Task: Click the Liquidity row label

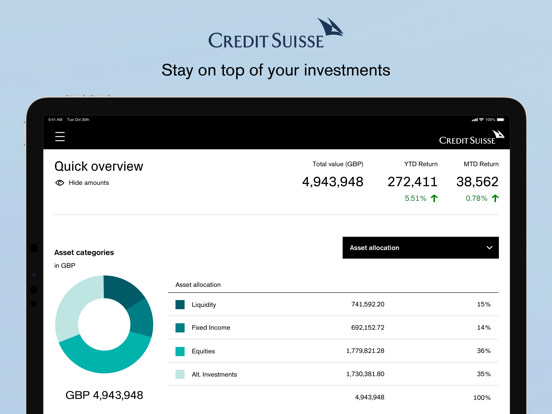Action: tap(204, 305)
